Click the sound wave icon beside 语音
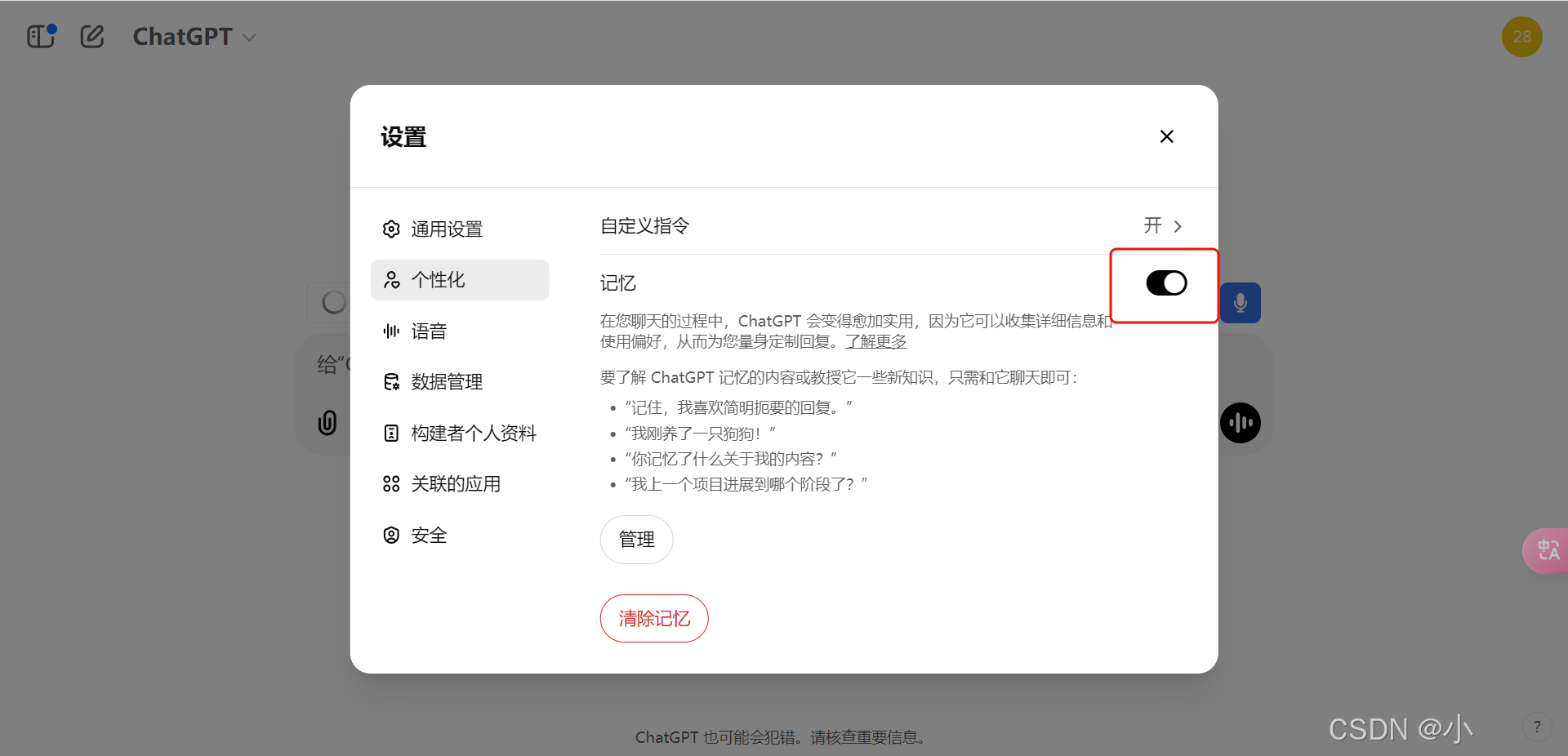 pos(391,331)
